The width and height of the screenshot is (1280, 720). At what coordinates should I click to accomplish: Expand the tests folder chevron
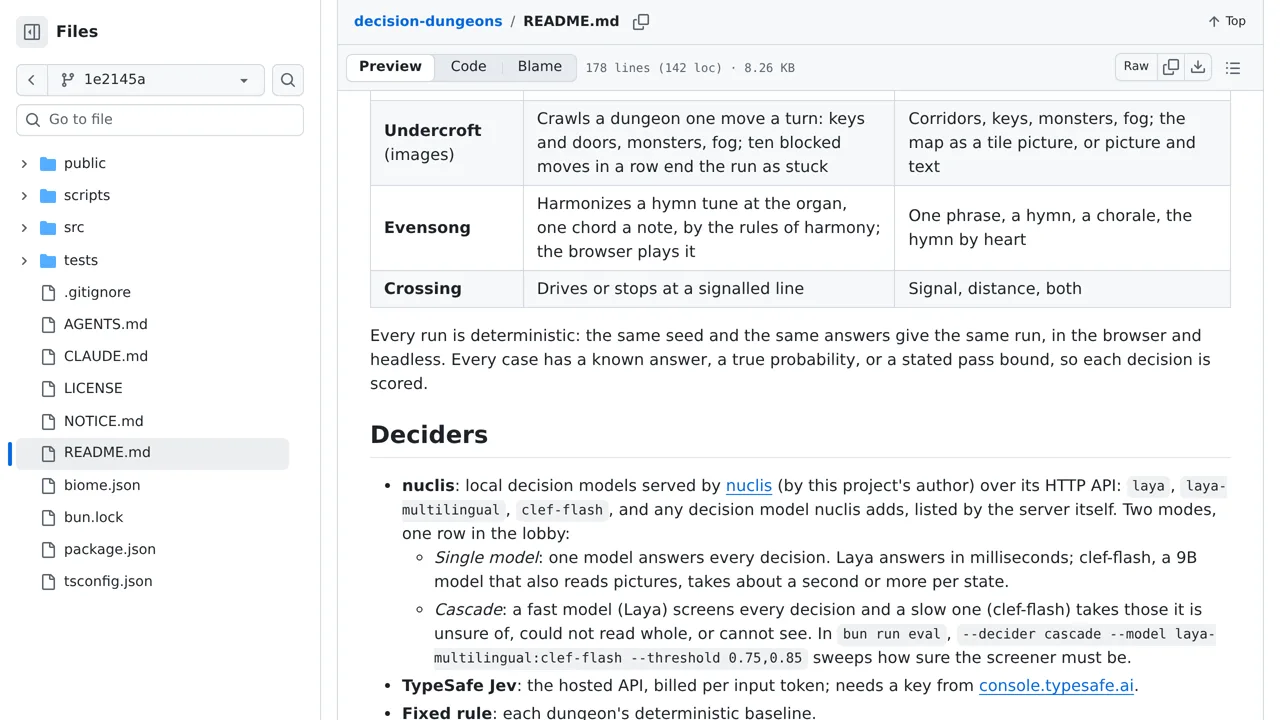pos(24,261)
